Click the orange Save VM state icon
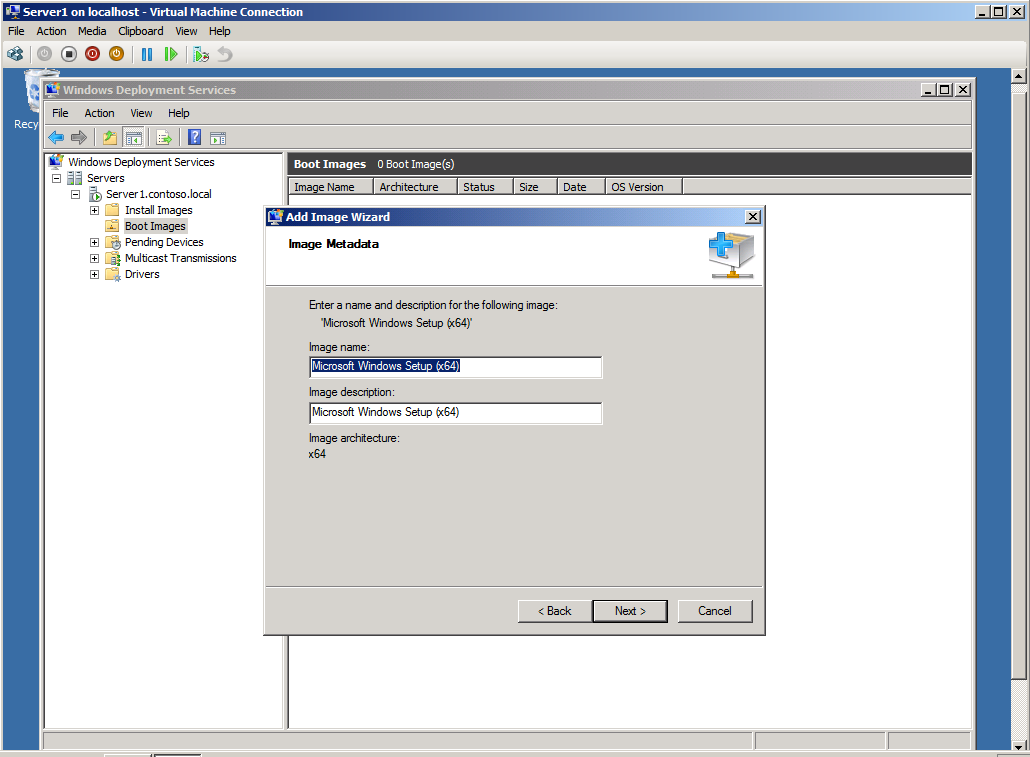1030x757 pixels. point(116,54)
